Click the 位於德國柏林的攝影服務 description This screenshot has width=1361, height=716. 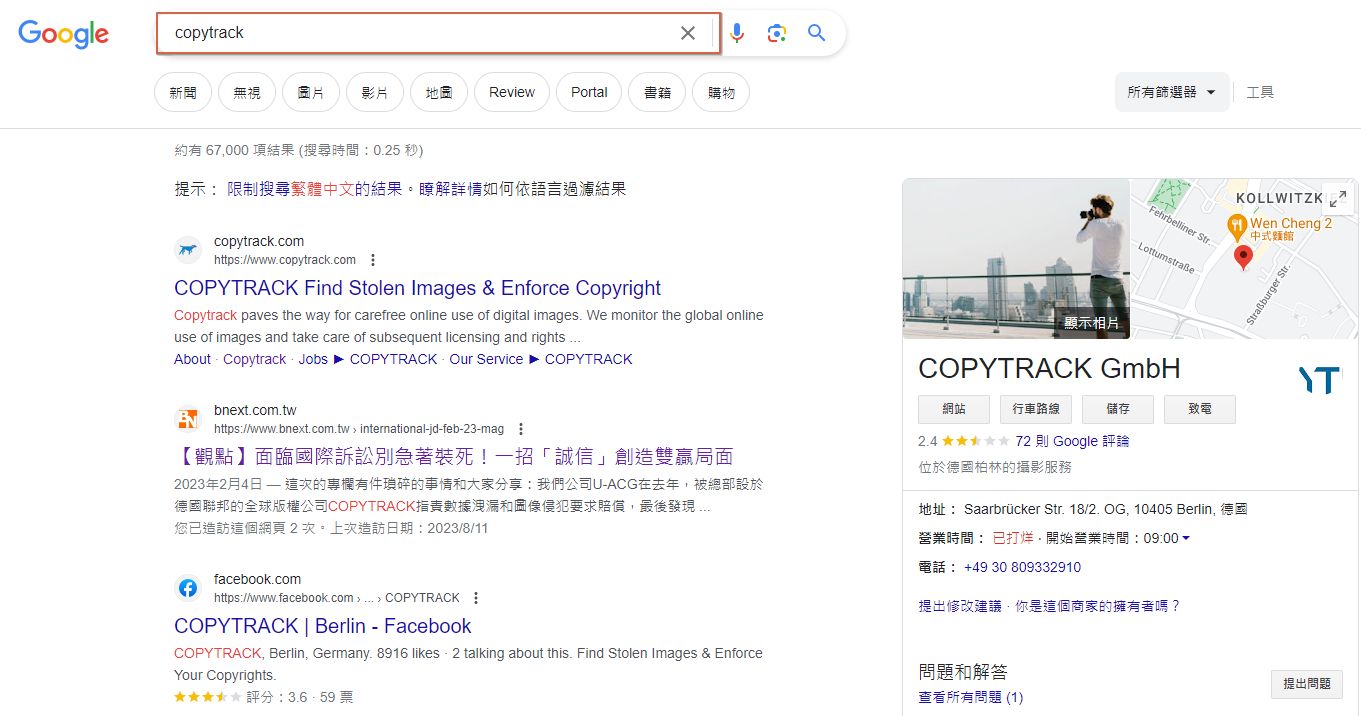995,467
